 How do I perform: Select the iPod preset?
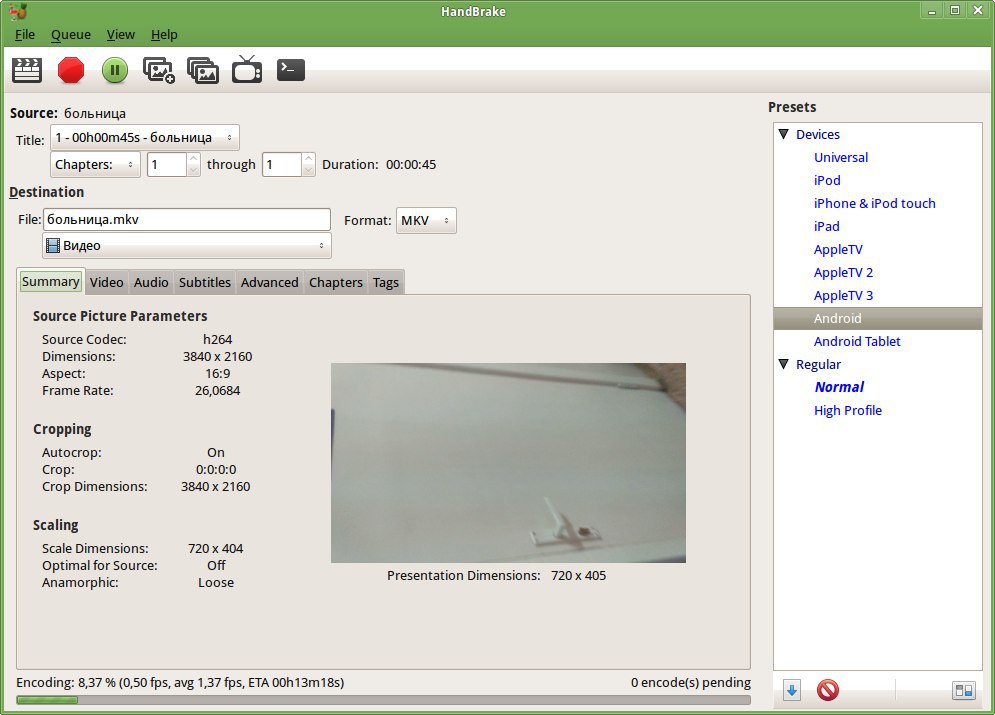pos(827,180)
